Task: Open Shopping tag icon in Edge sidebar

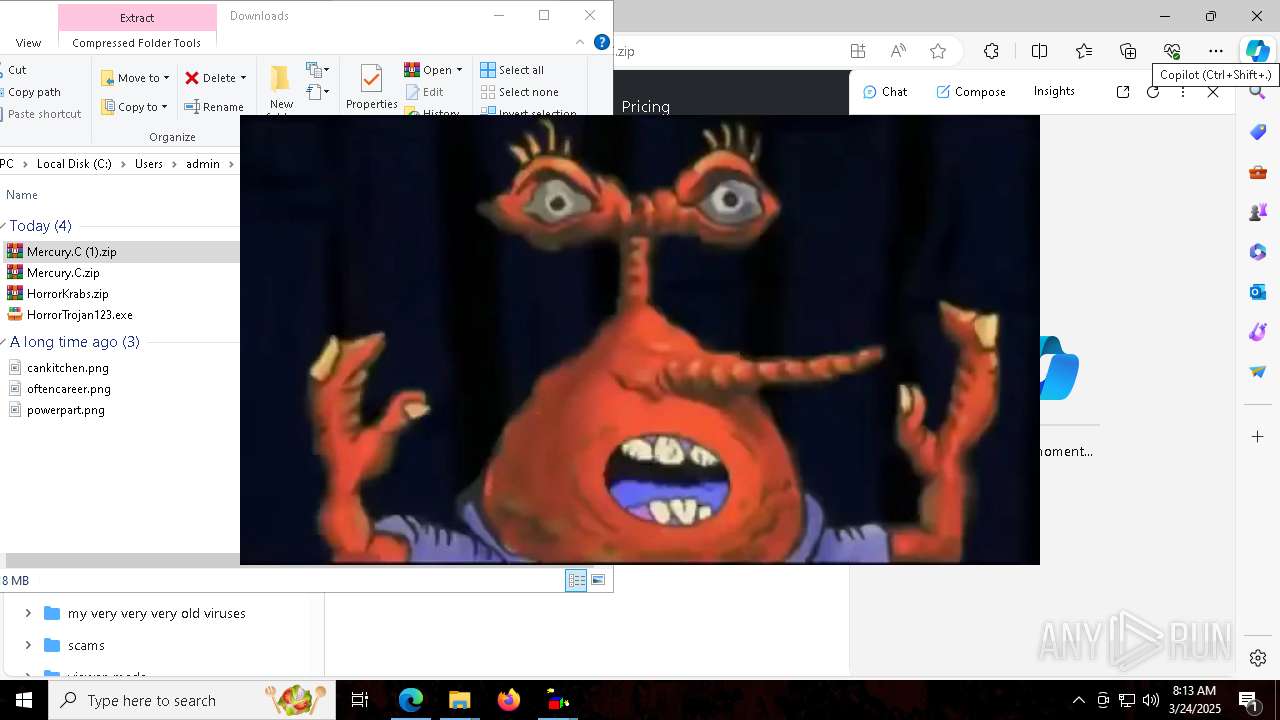Action: click(x=1258, y=132)
